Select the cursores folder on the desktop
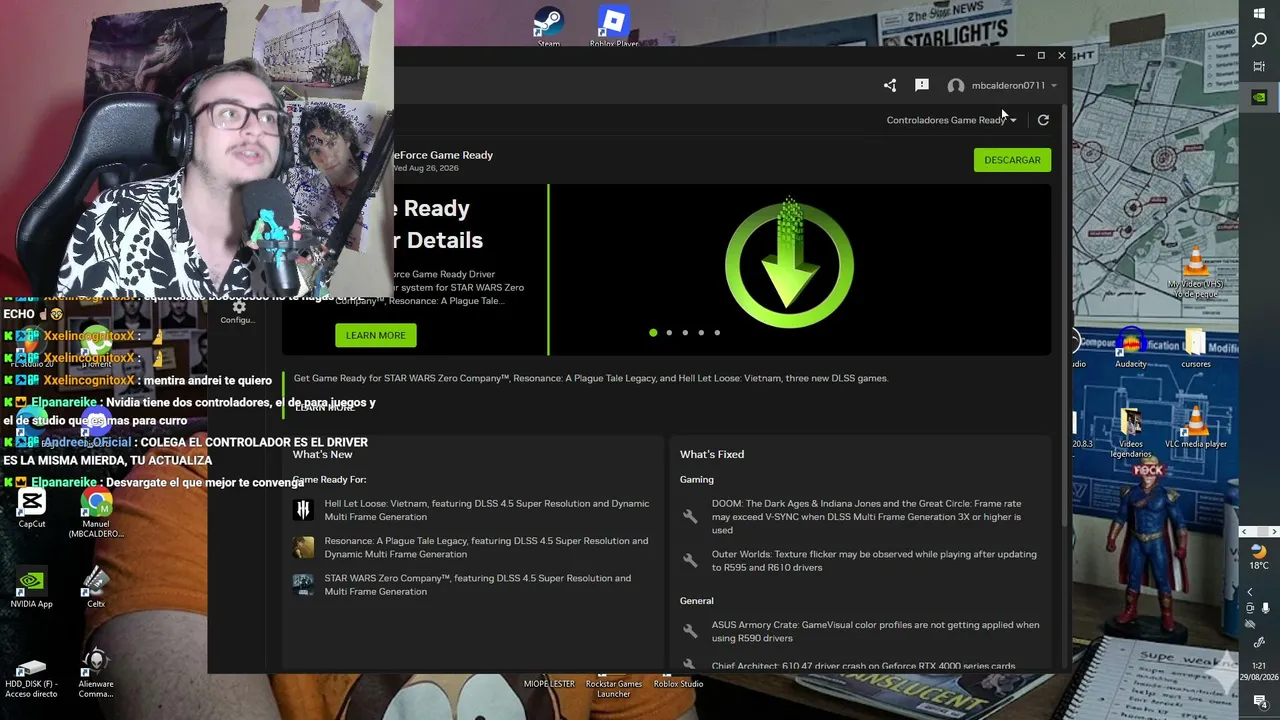 (1196, 350)
